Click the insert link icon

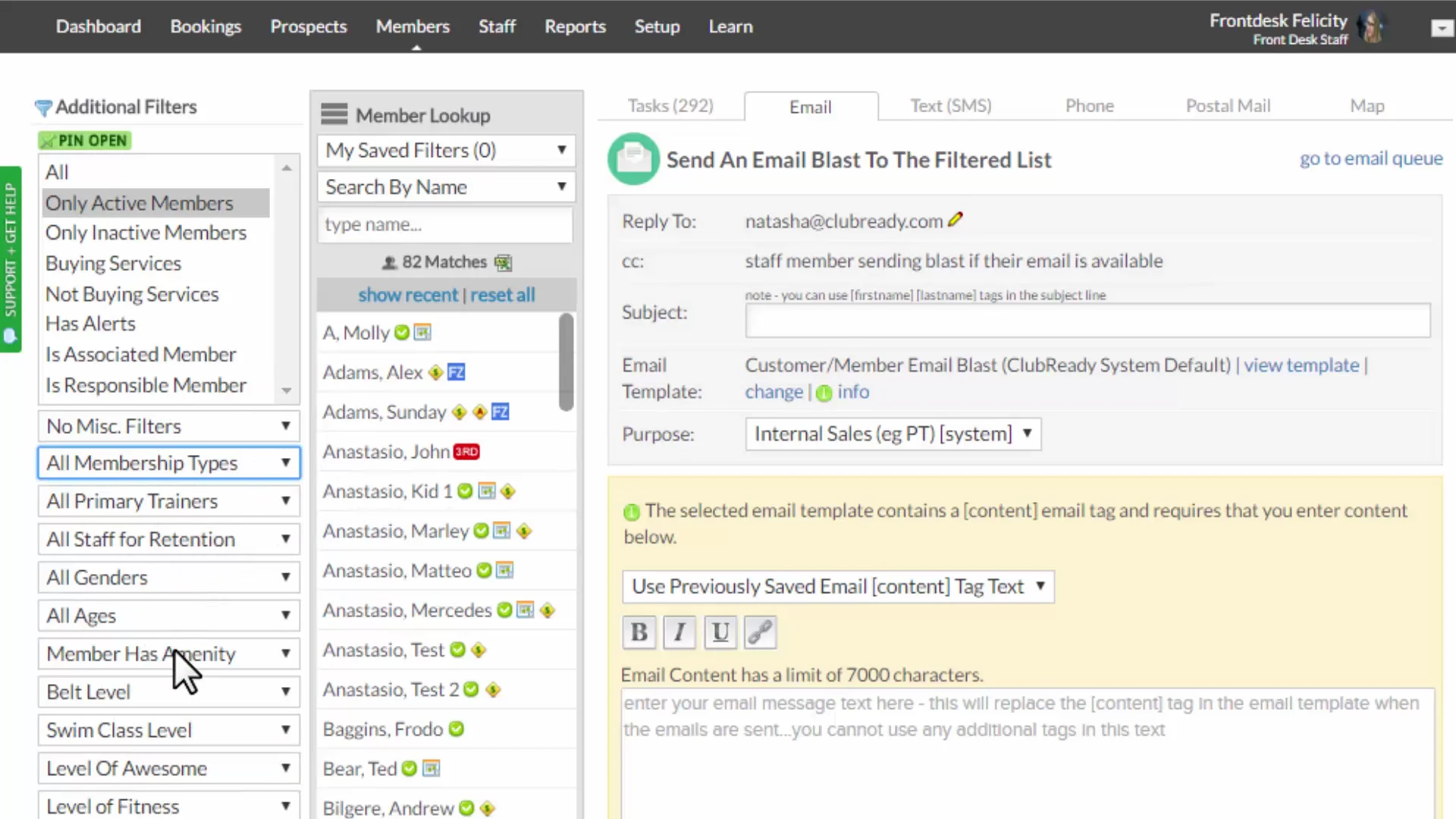pyautogui.click(x=760, y=632)
